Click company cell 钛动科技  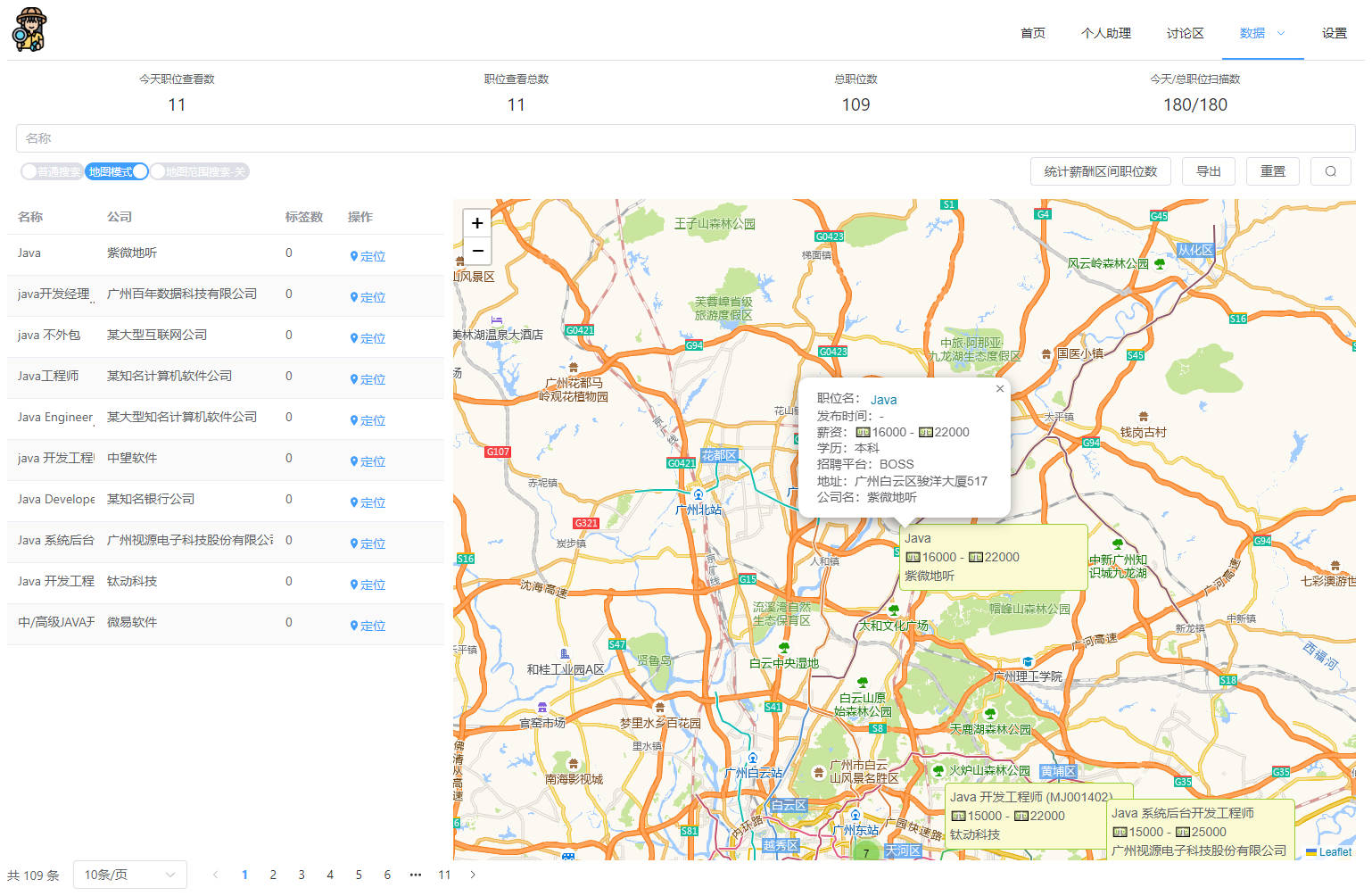point(132,581)
